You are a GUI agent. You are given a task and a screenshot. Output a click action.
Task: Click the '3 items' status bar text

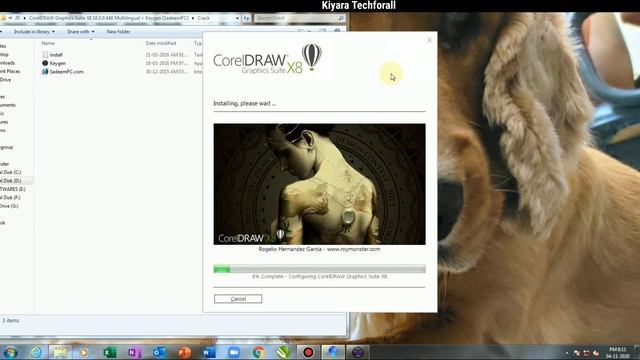tap(11, 320)
